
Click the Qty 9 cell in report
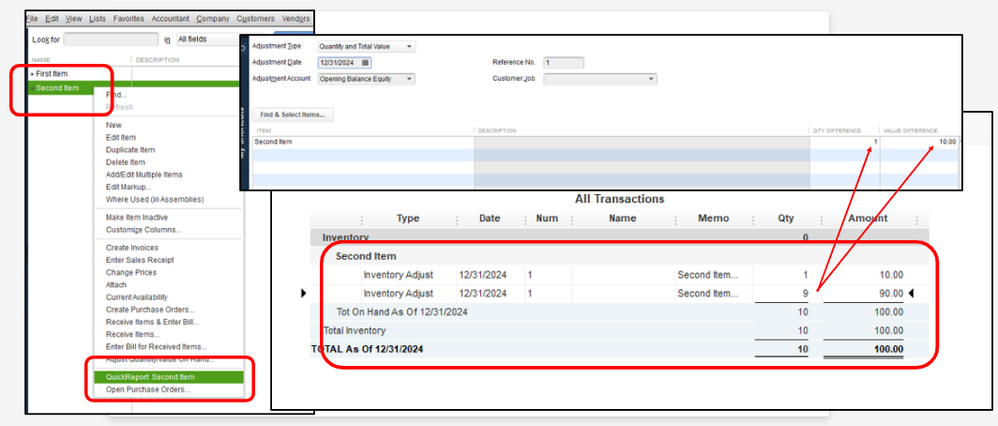[x=805, y=294]
